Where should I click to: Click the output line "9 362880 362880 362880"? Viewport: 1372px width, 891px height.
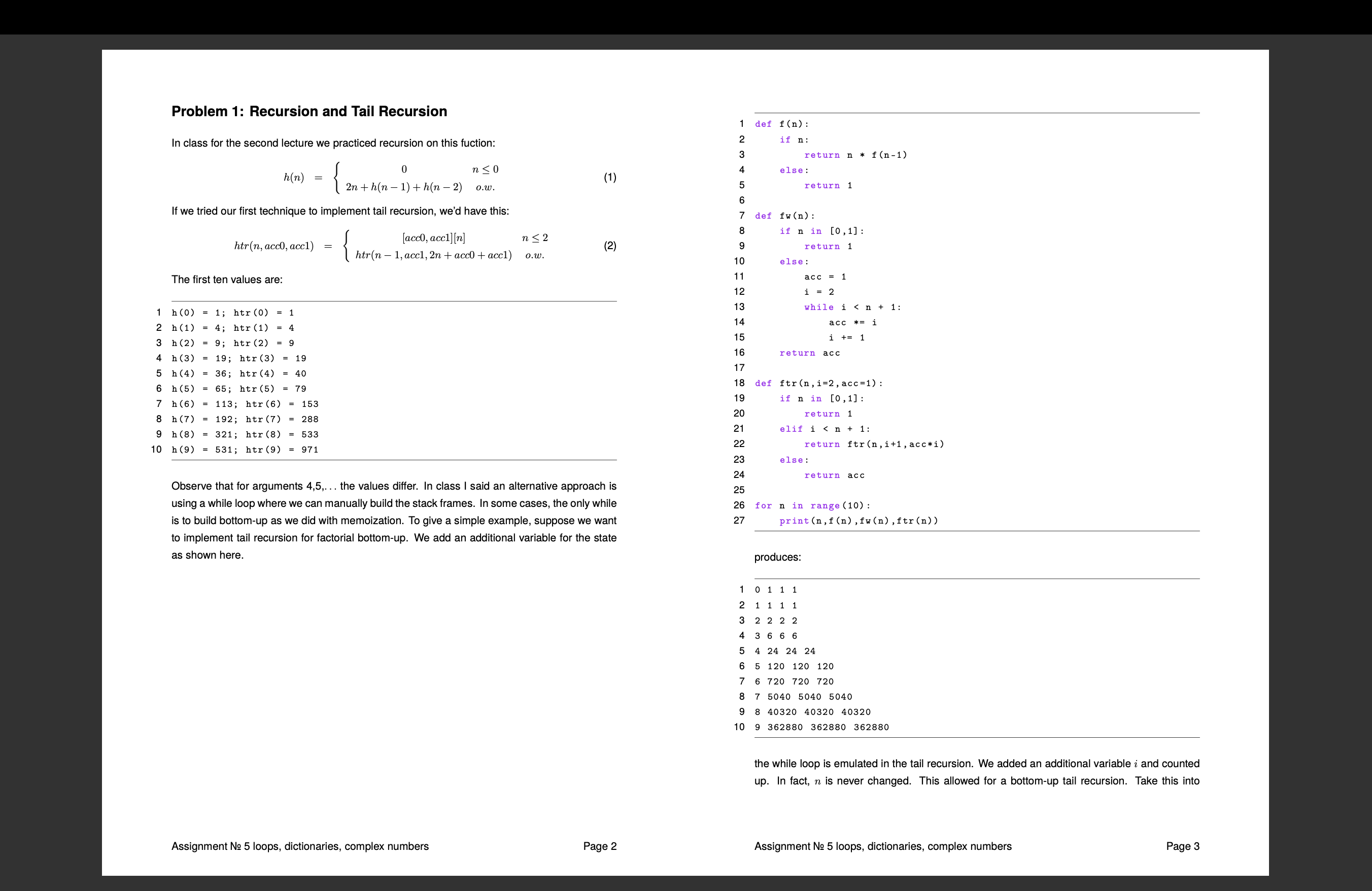point(822,727)
